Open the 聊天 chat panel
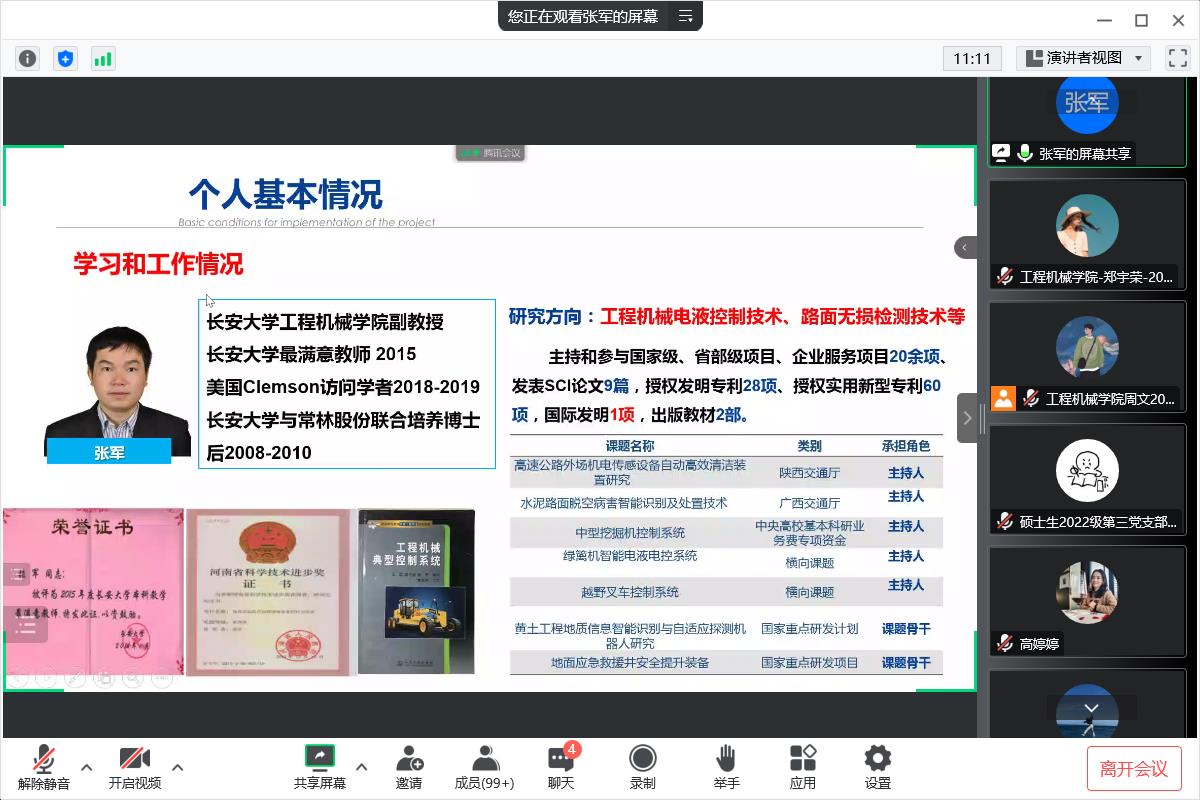This screenshot has width=1200, height=800. [x=561, y=766]
